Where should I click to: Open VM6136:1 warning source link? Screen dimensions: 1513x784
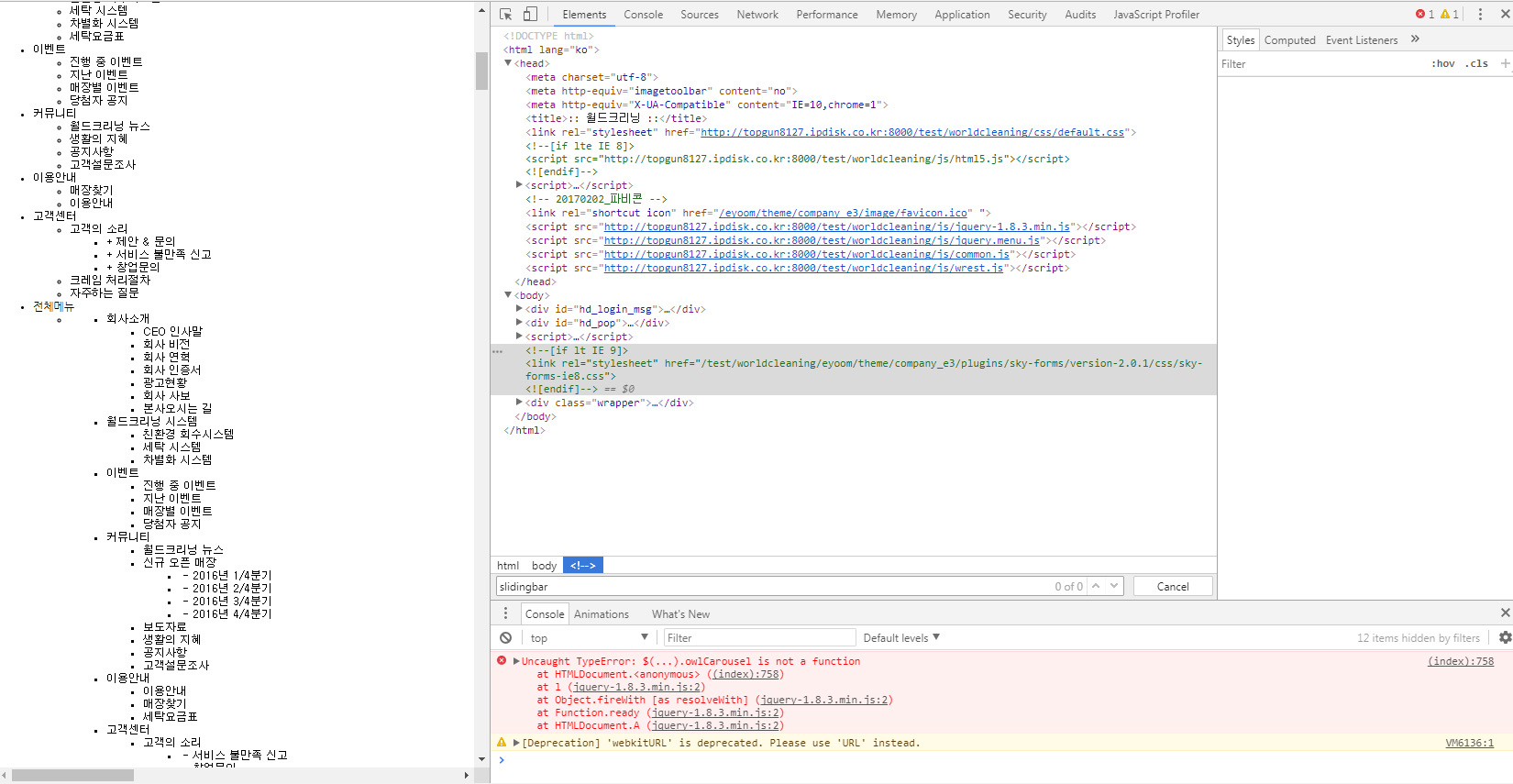coord(1470,743)
